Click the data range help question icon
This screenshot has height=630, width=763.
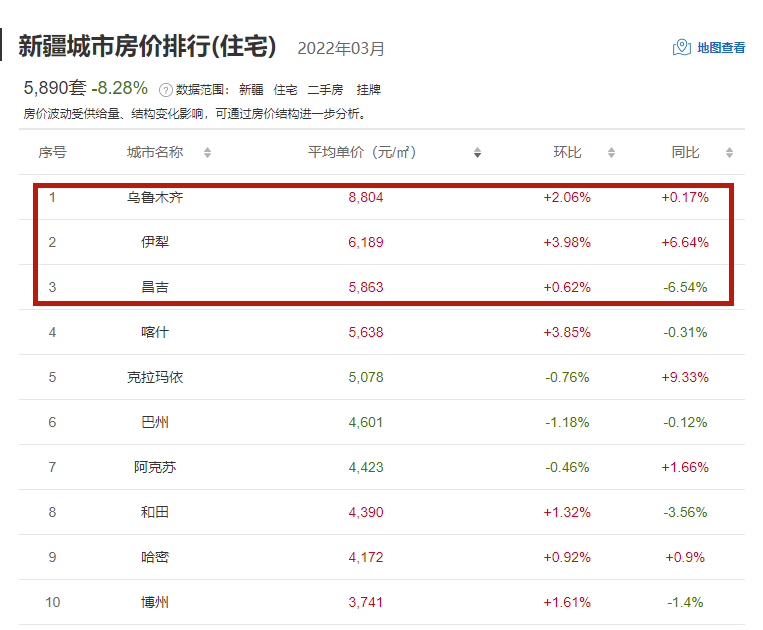tap(166, 90)
